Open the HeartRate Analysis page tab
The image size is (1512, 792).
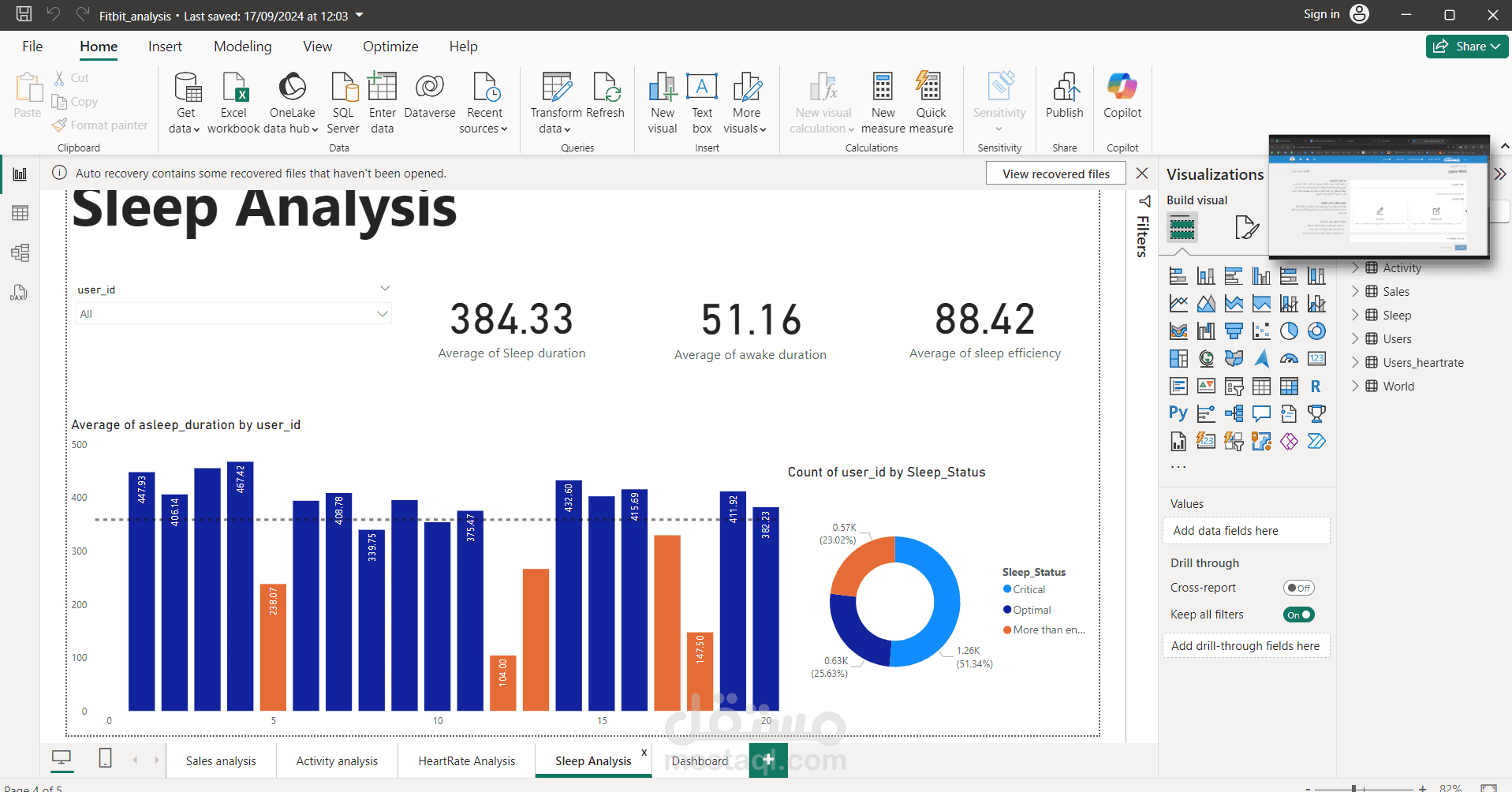[x=466, y=760]
